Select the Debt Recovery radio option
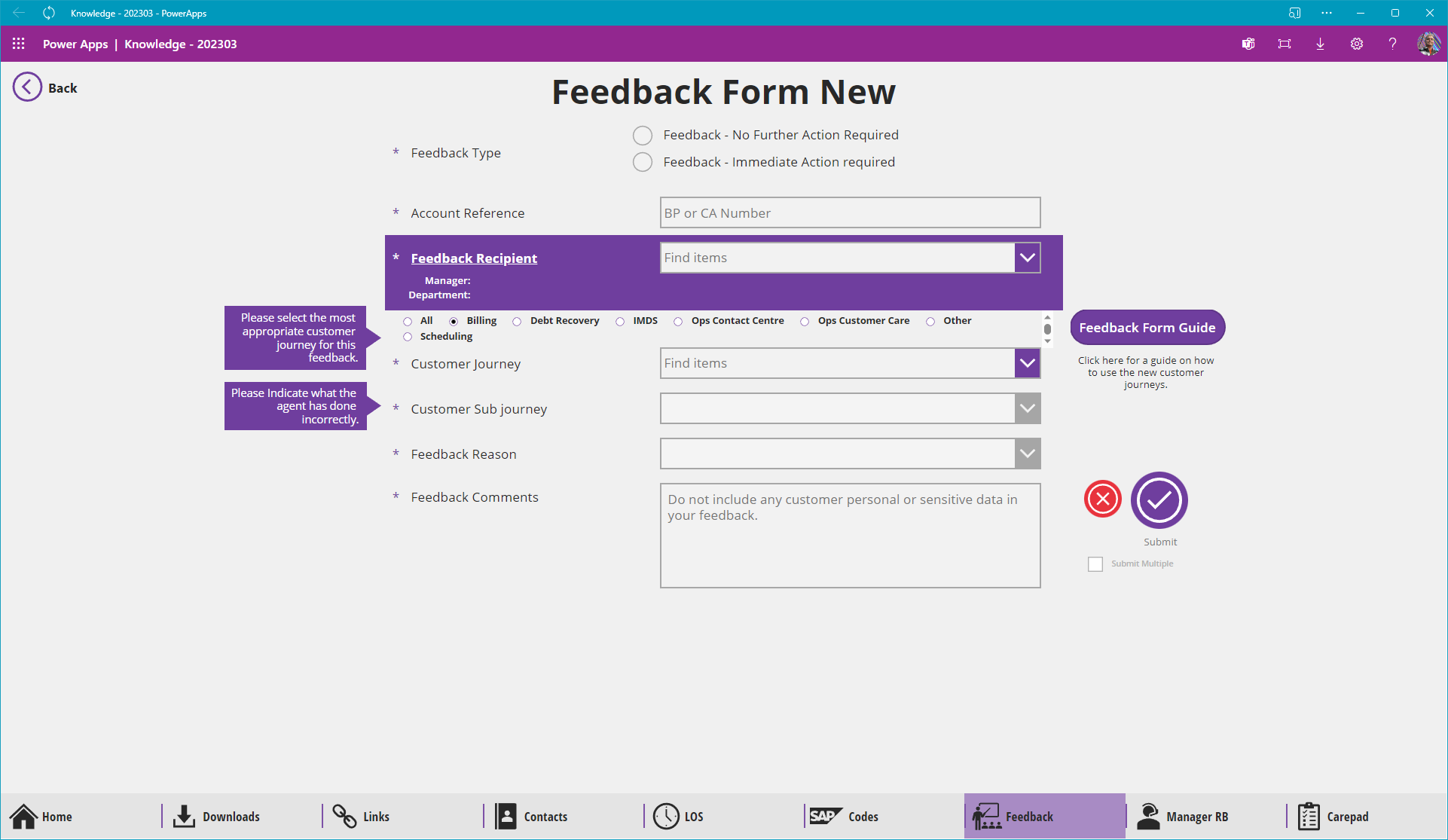The image size is (1448, 840). [x=517, y=322]
